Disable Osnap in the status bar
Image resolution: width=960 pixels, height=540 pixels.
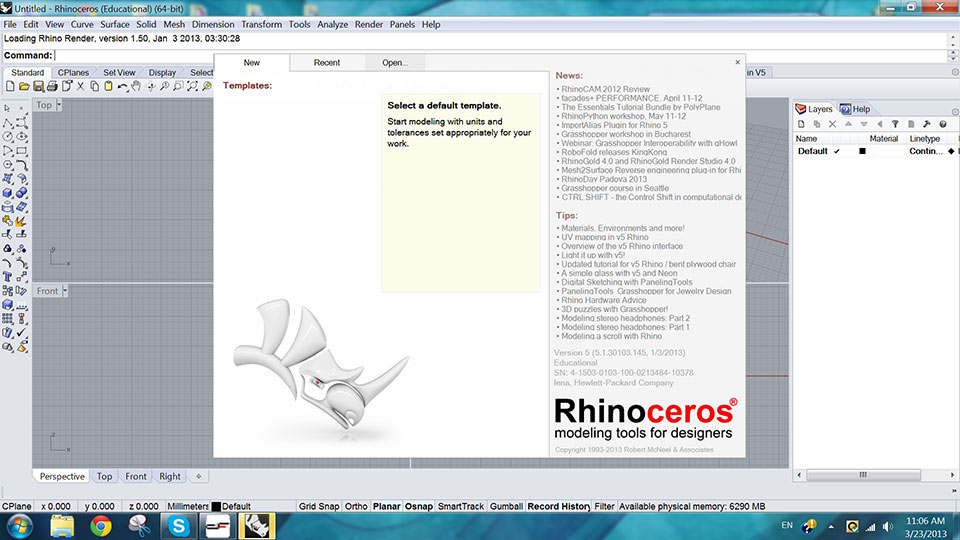click(x=418, y=507)
